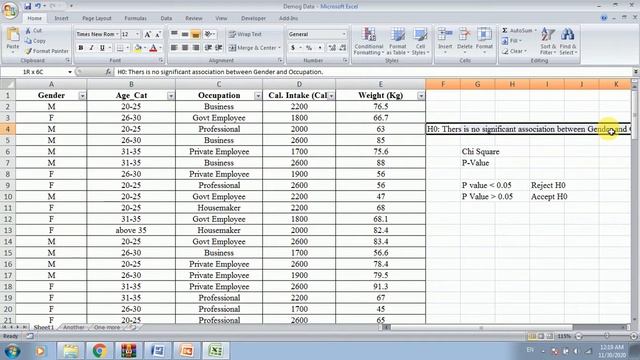Open Sort & Filter menu
Viewport: 640px width, 360px height.
pyautogui.click(x=547, y=41)
